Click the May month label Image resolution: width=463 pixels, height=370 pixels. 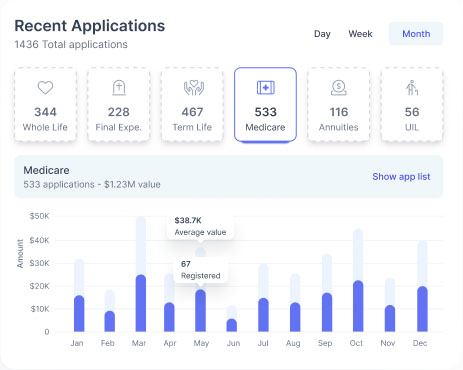[201, 343]
